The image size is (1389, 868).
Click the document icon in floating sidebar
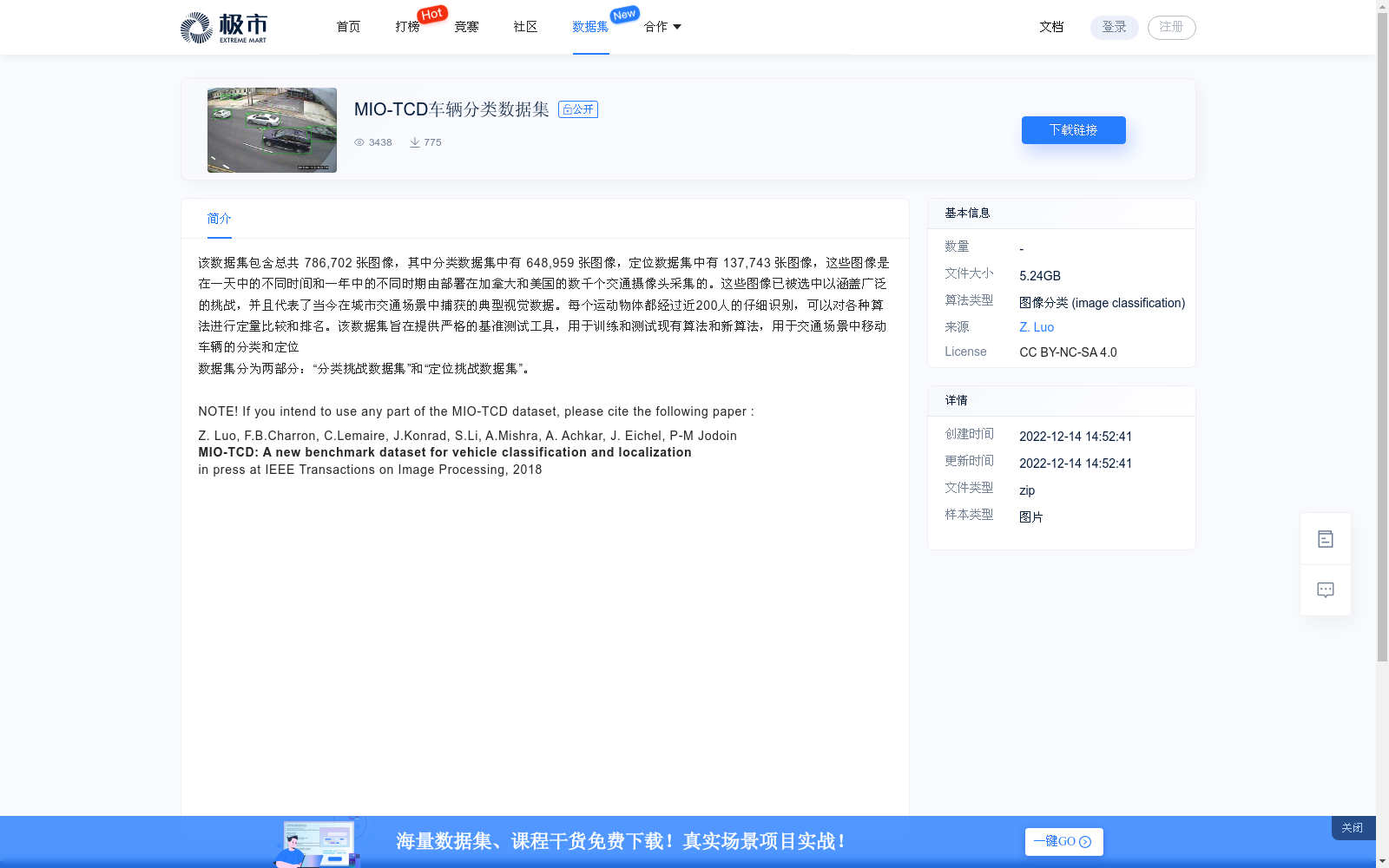tap(1326, 539)
